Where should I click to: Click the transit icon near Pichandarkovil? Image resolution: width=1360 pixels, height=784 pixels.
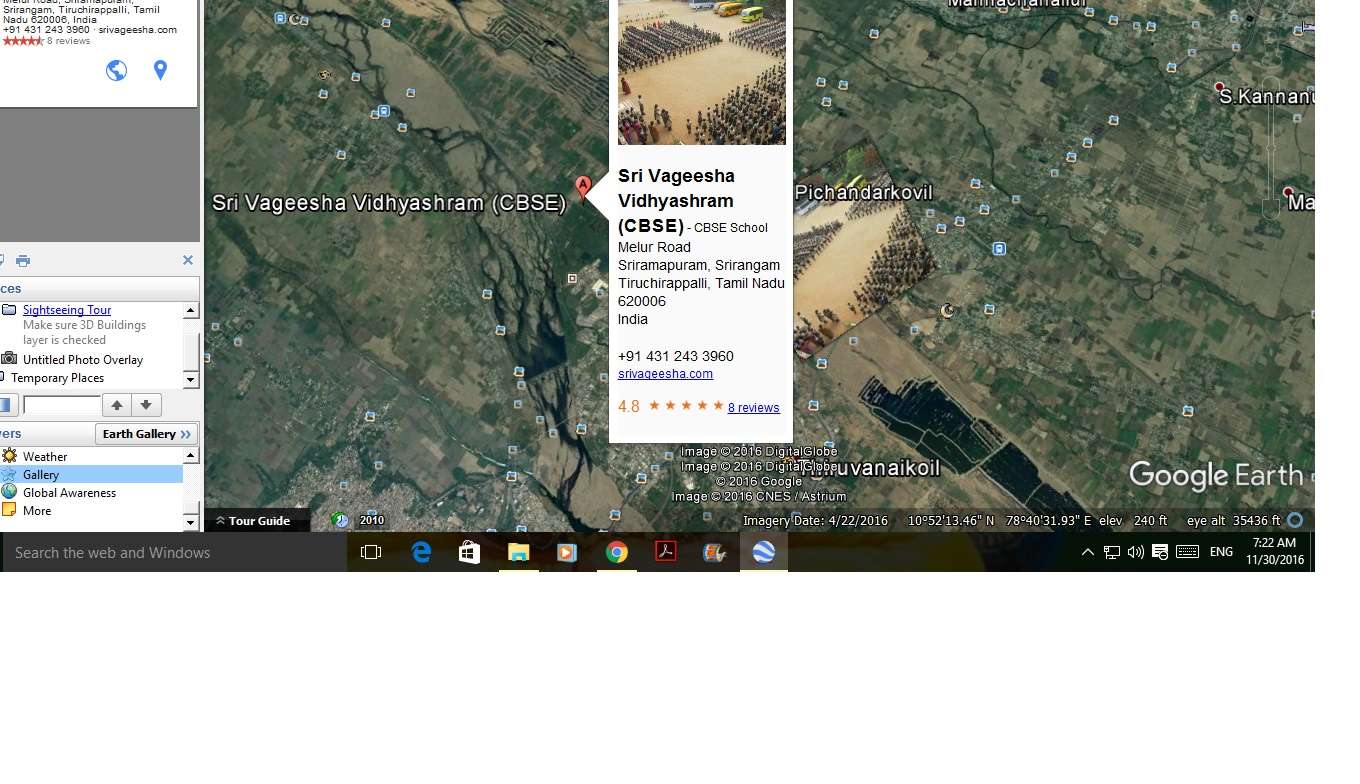[999, 248]
